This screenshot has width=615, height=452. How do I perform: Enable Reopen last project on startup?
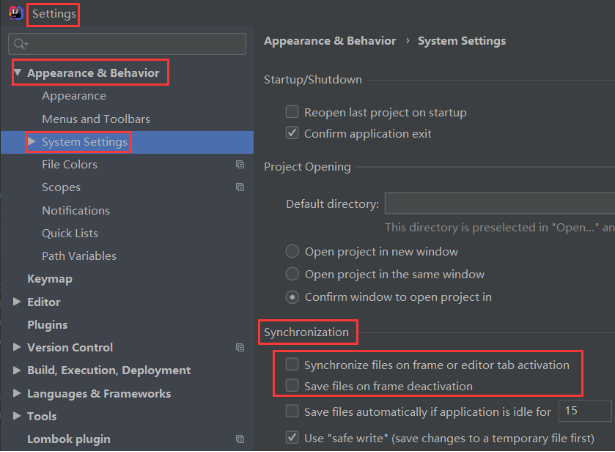[x=292, y=112]
